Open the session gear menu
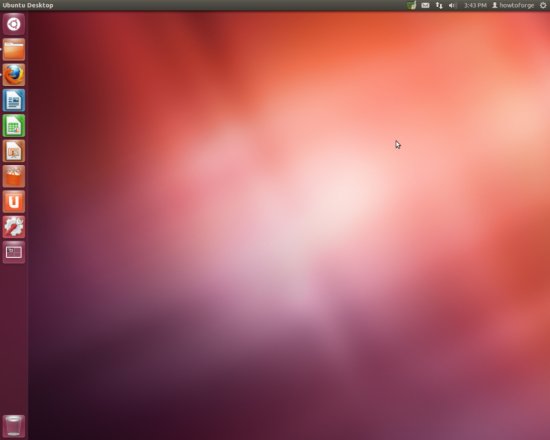550x440 pixels. (543, 5)
